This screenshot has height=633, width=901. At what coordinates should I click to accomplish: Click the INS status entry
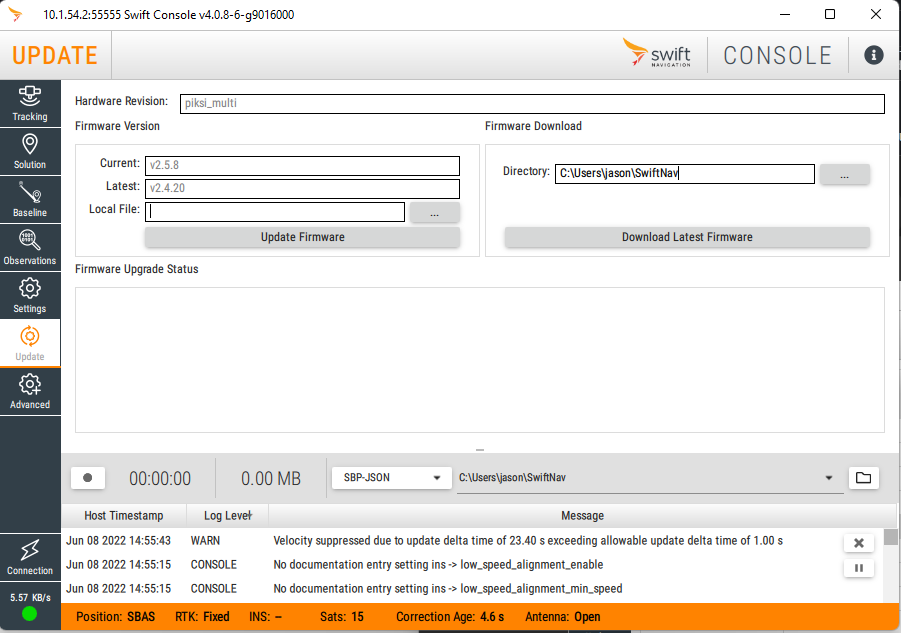[265, 617]
